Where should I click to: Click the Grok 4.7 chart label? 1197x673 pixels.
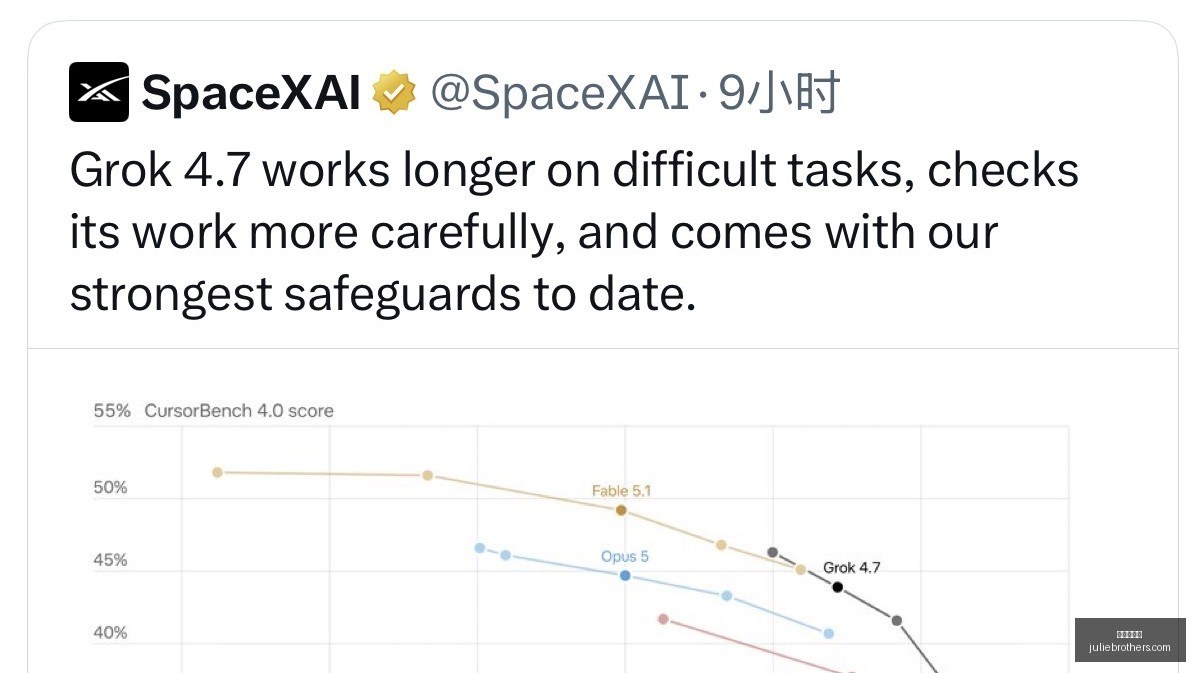click(851, 568)
